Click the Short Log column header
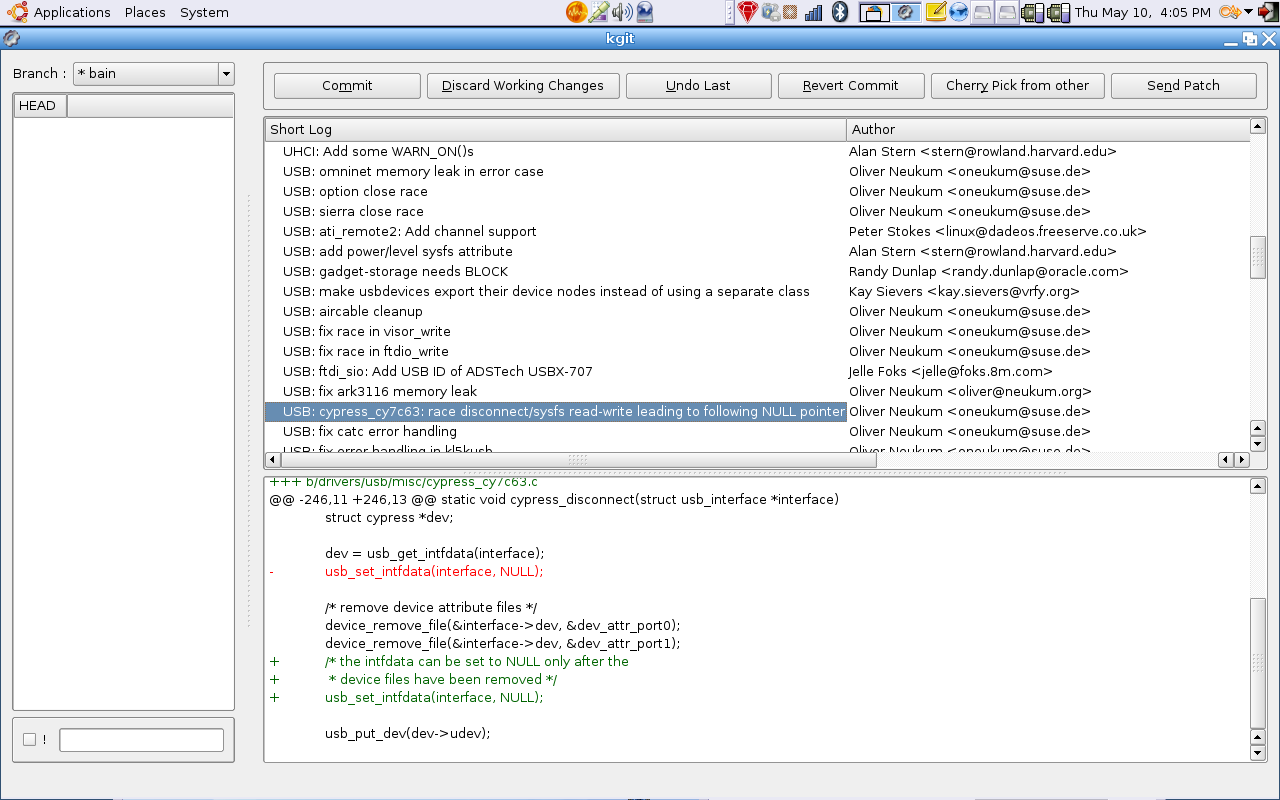 point(555,129)
